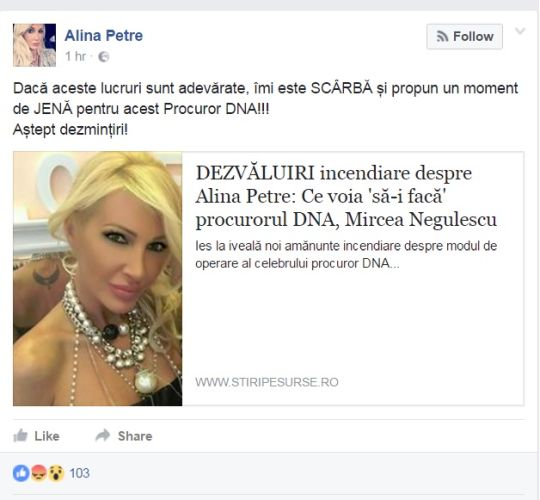Click the thumbs-up Like icon
Image resolution: width=540 pixels, height=500 pixels.
20,436
